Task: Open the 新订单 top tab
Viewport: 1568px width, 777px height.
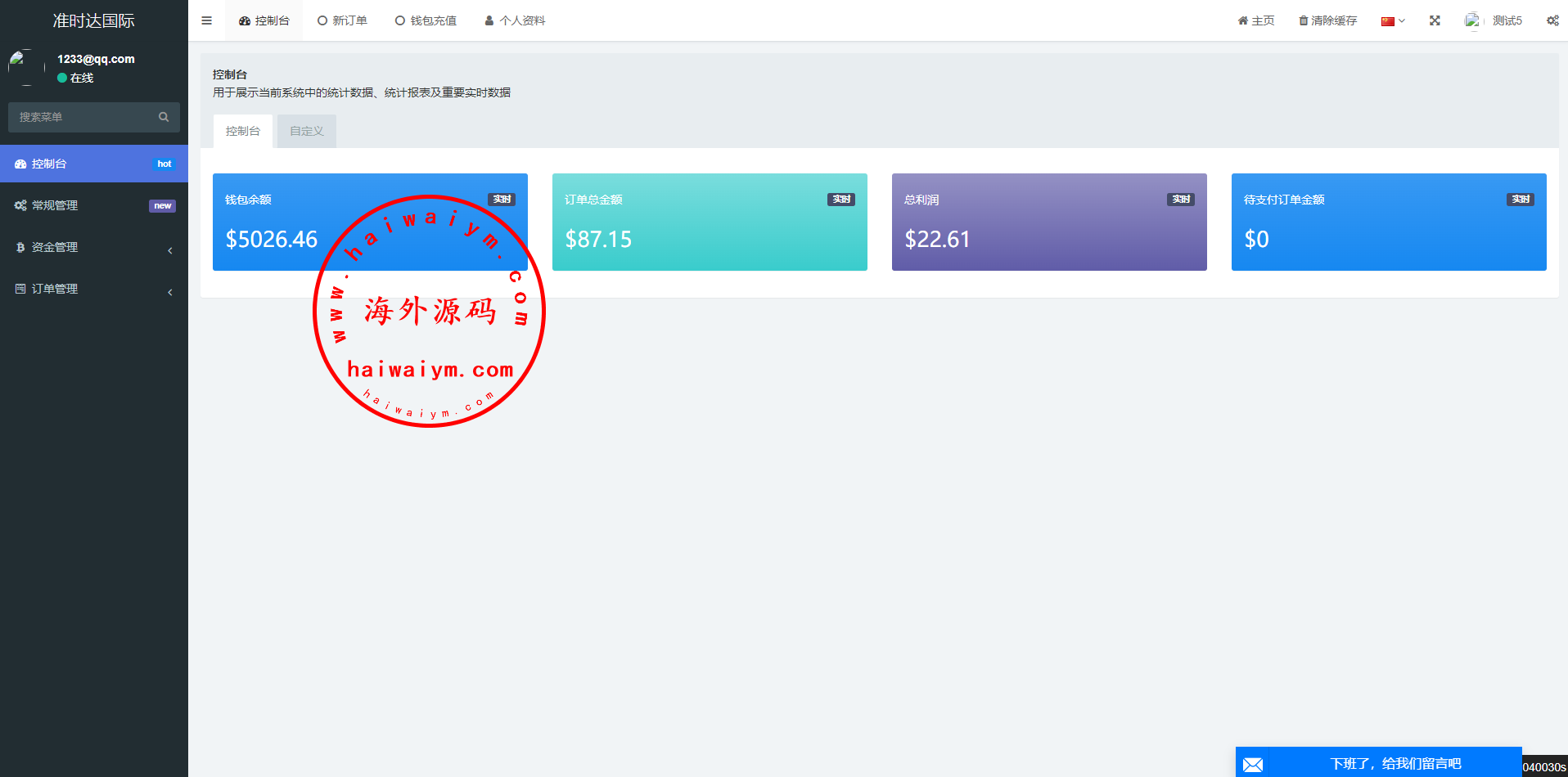Action: point(342,20)
